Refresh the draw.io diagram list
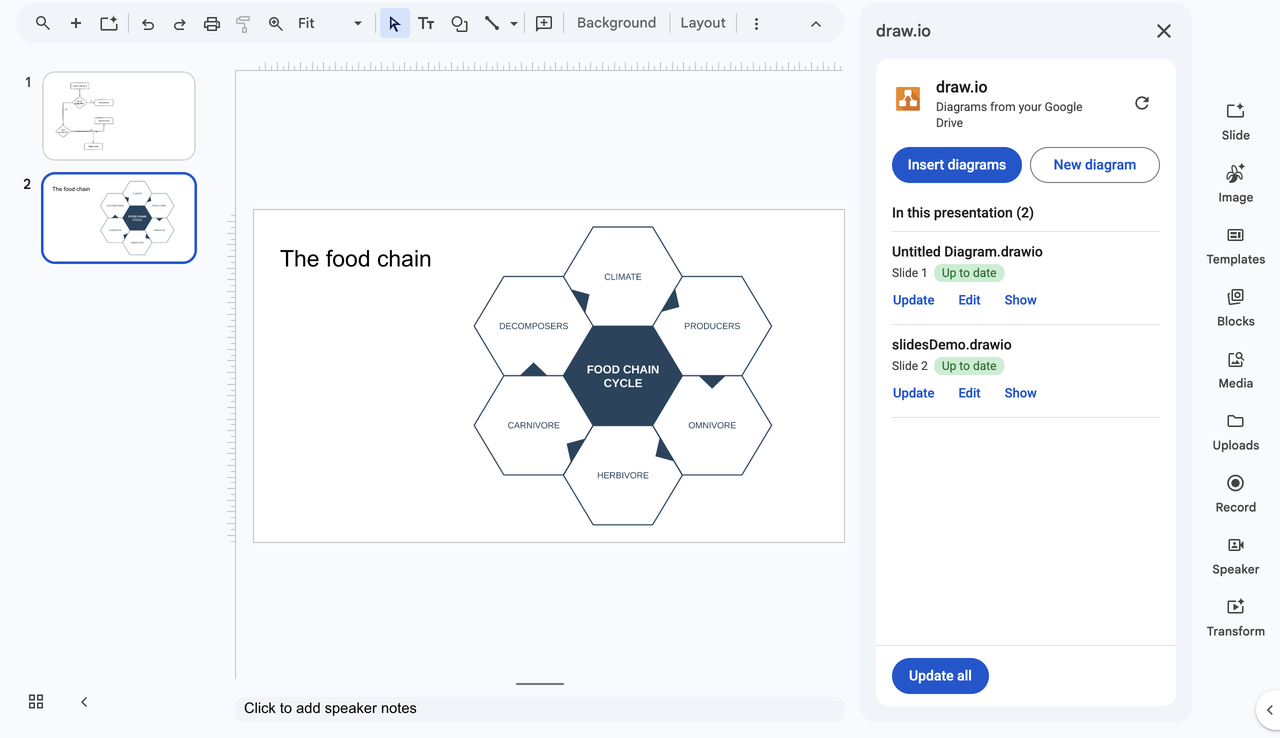Screen dimensions: 1280x738 click(x=1142, y=103)
